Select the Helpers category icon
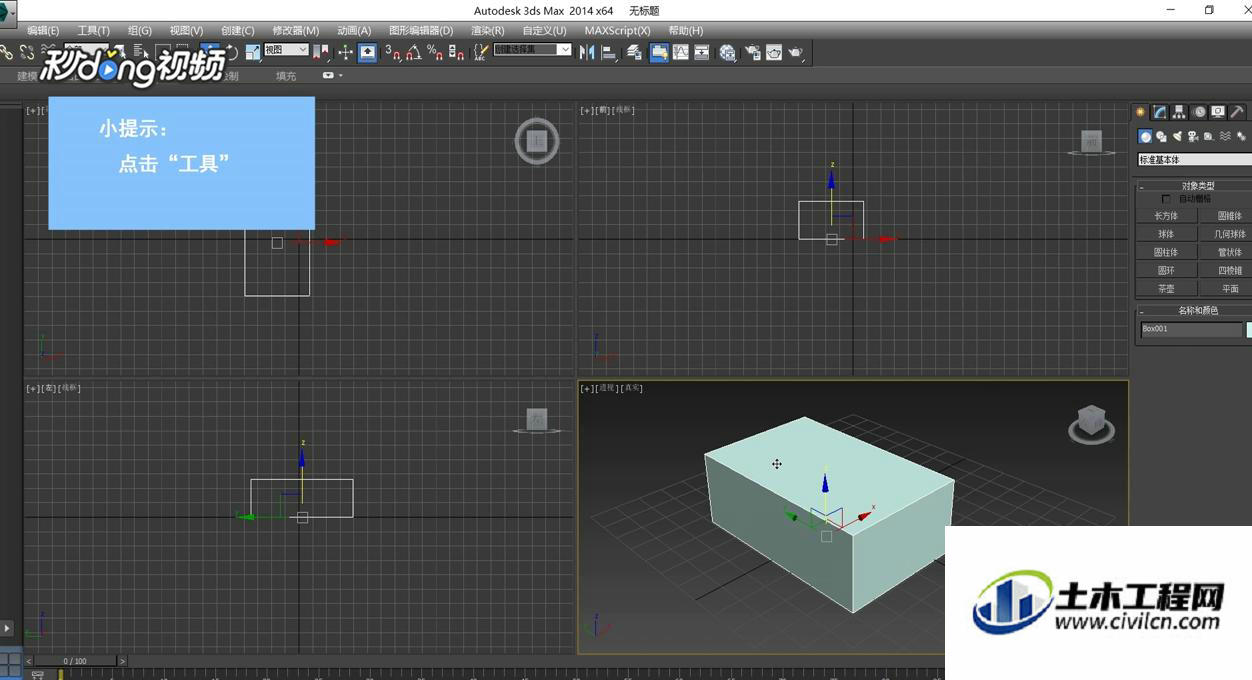The image size is (1252, 680). 1208,136
